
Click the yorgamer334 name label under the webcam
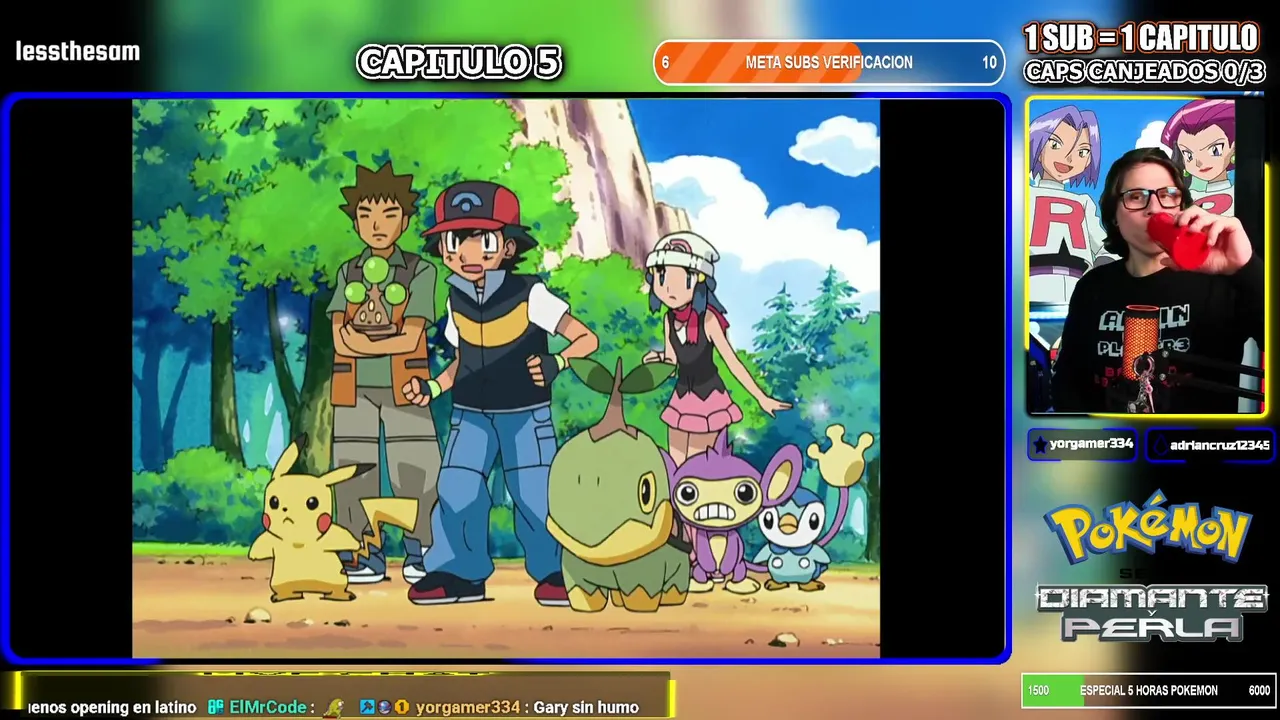point(1091,444)
